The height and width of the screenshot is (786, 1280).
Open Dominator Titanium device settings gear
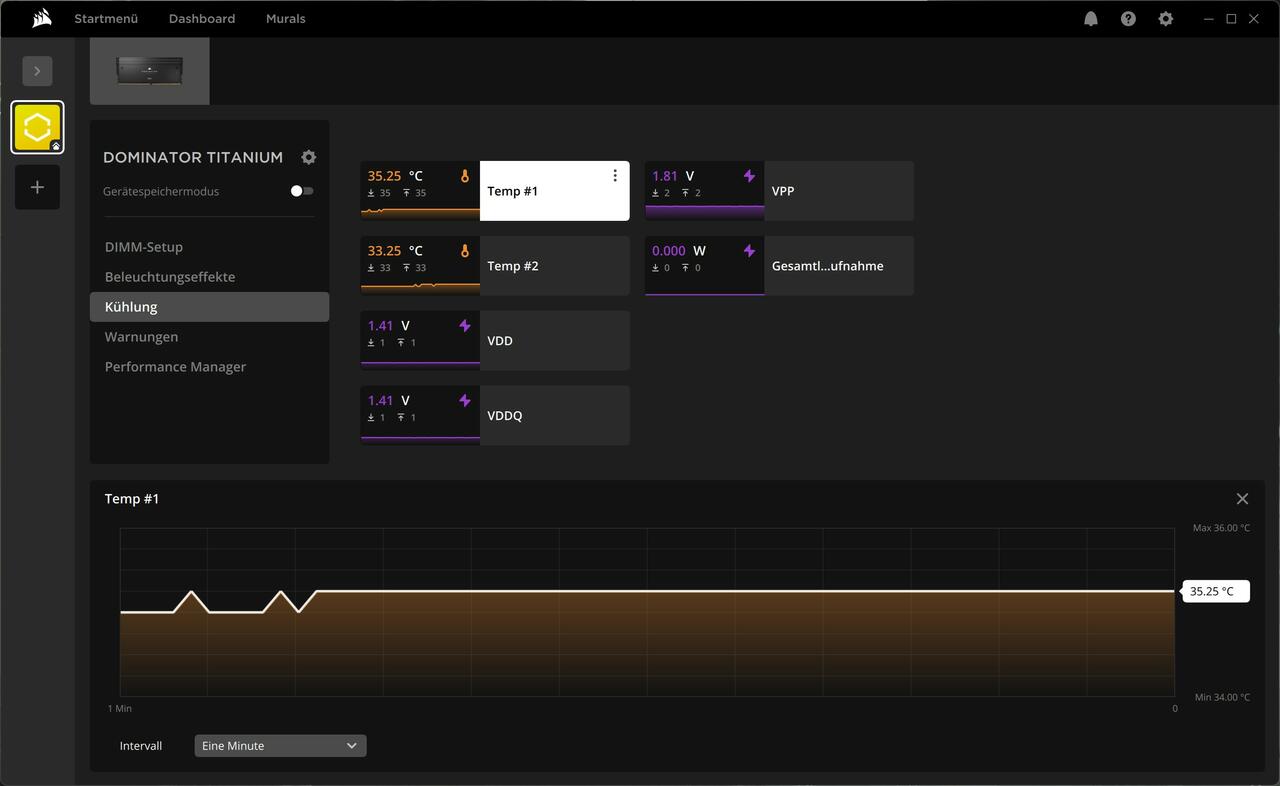309,157
